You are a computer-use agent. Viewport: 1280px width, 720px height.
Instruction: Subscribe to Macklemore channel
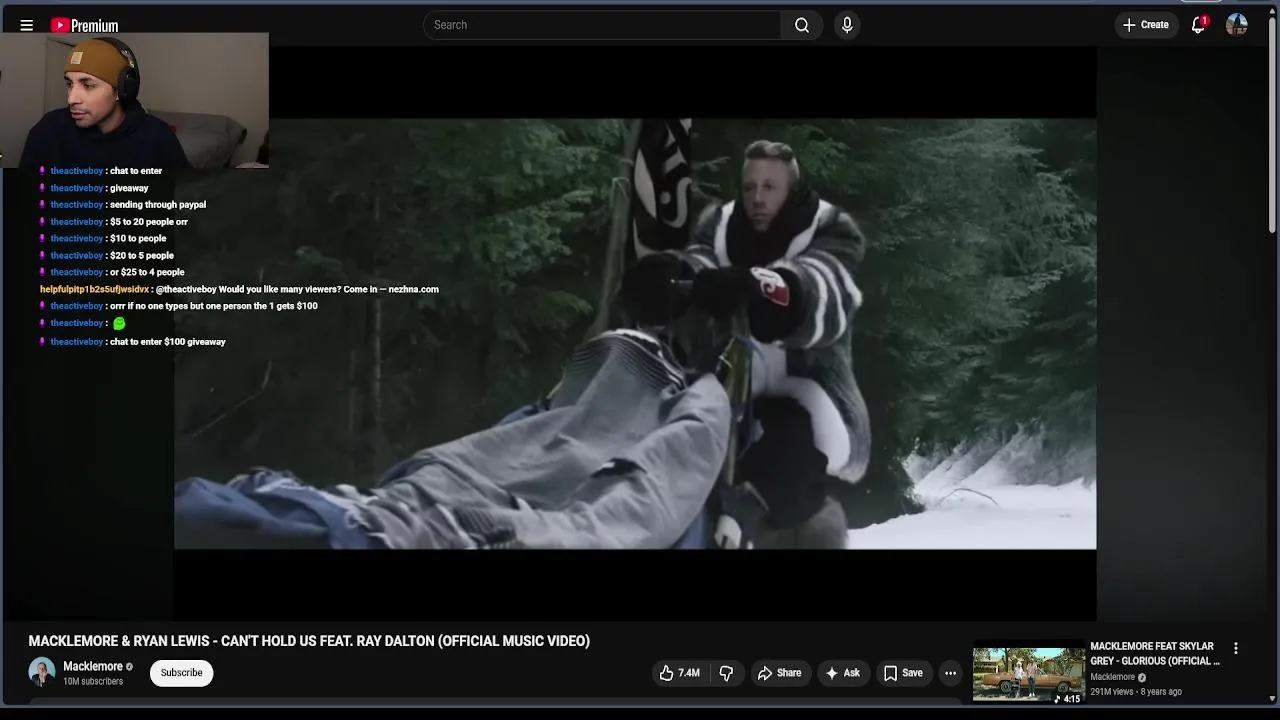pos(181,673)
